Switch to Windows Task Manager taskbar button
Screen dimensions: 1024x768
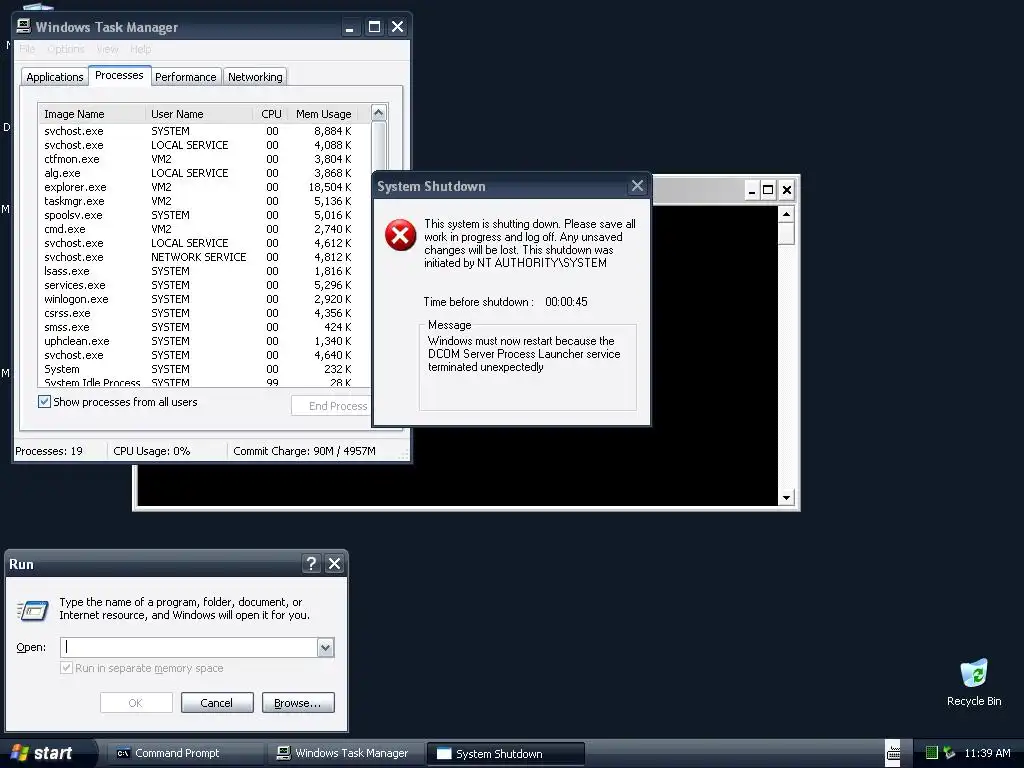345,753
